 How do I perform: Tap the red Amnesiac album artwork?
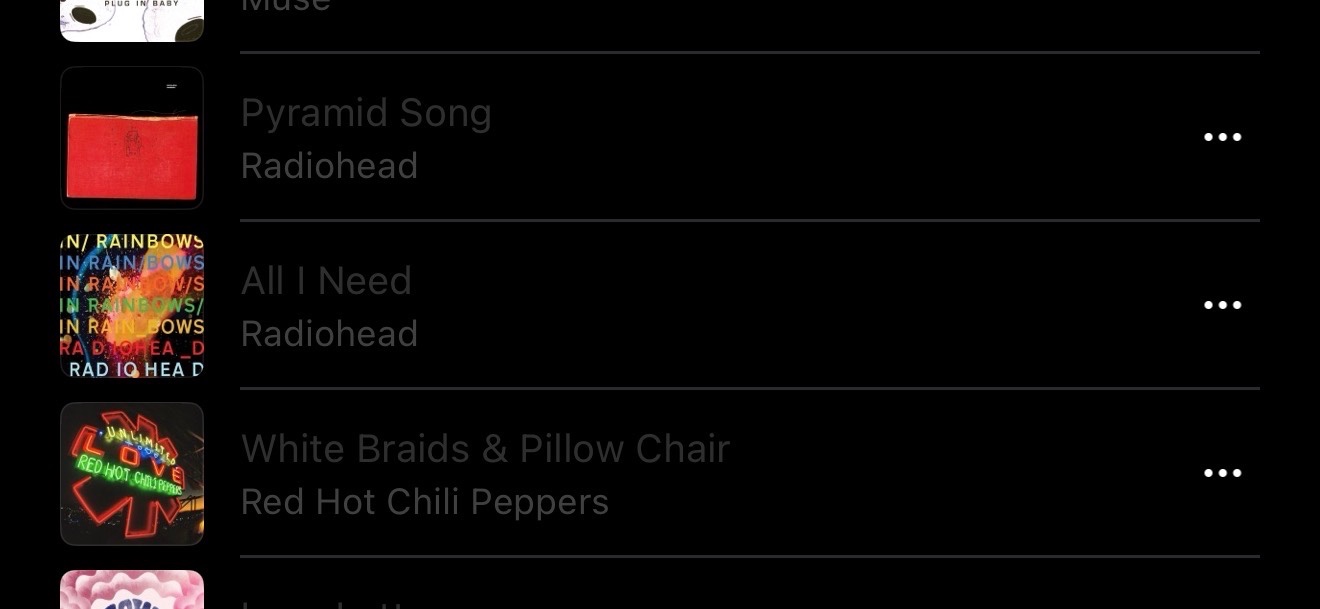(x=132, y=138)
